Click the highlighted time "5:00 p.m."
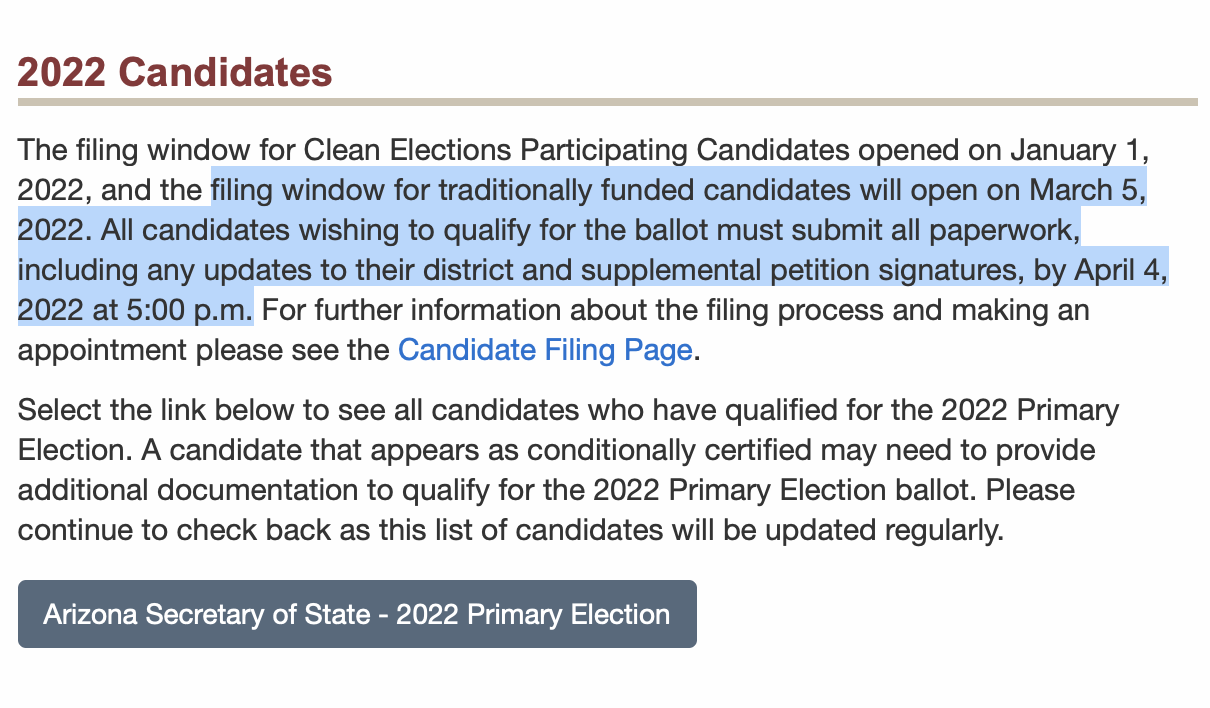The image size is (1210, 708). tap(190, 310)
